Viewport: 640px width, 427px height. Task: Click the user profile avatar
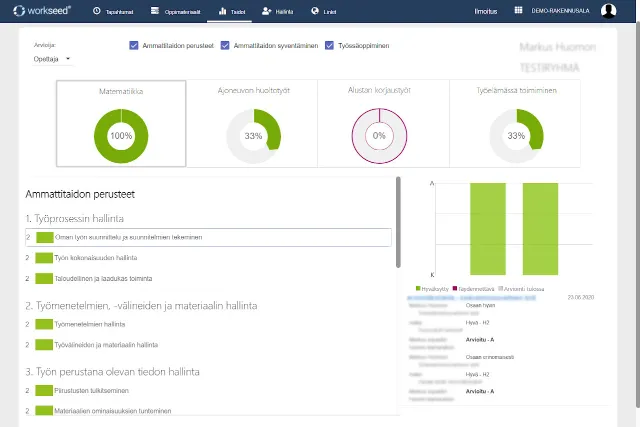608,12
